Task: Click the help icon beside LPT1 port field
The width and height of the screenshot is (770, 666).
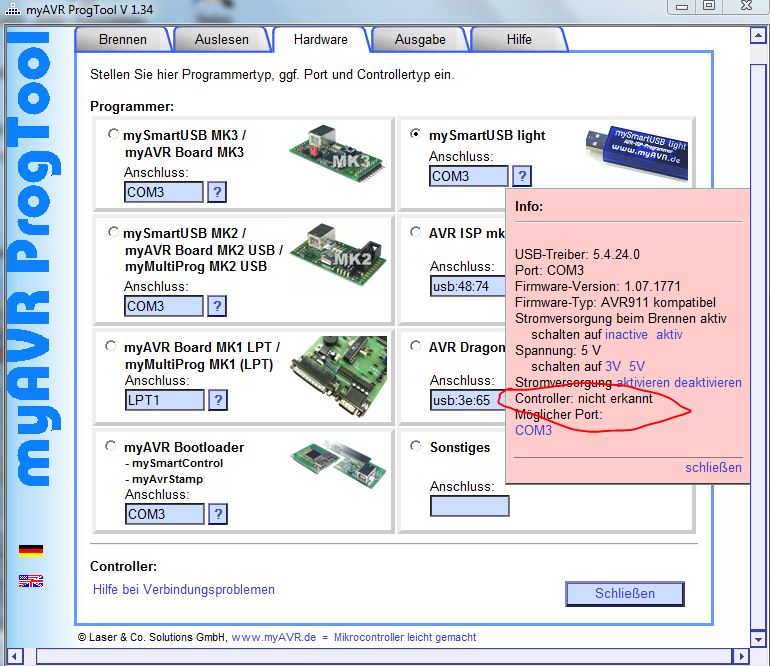Action: [218, 400]
